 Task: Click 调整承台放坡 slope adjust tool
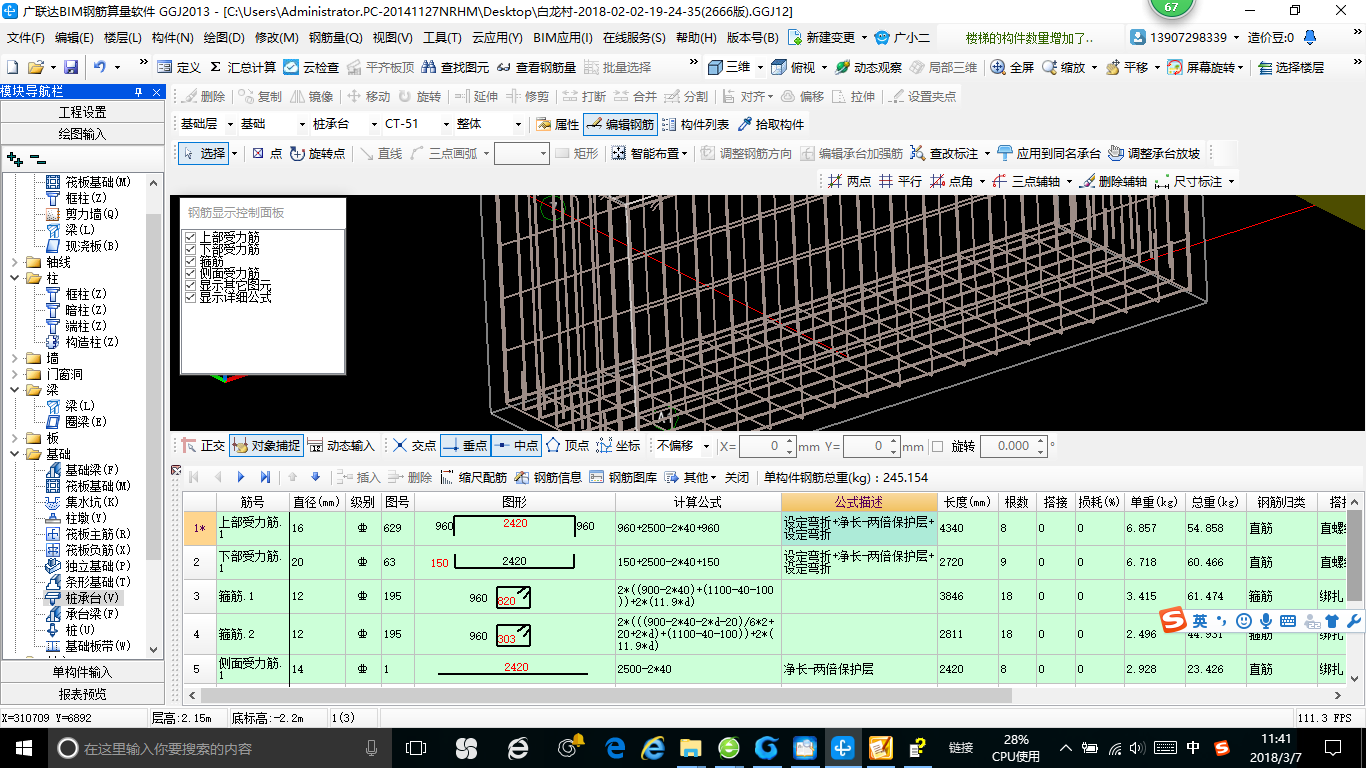click(x=1154, y=153)
